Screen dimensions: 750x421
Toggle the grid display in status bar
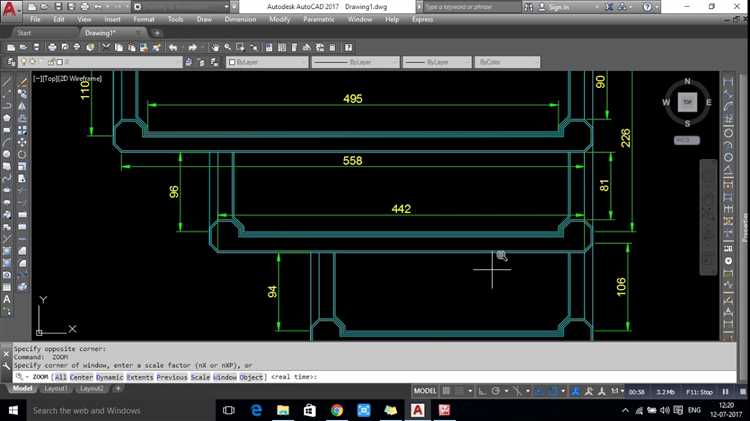445,390
